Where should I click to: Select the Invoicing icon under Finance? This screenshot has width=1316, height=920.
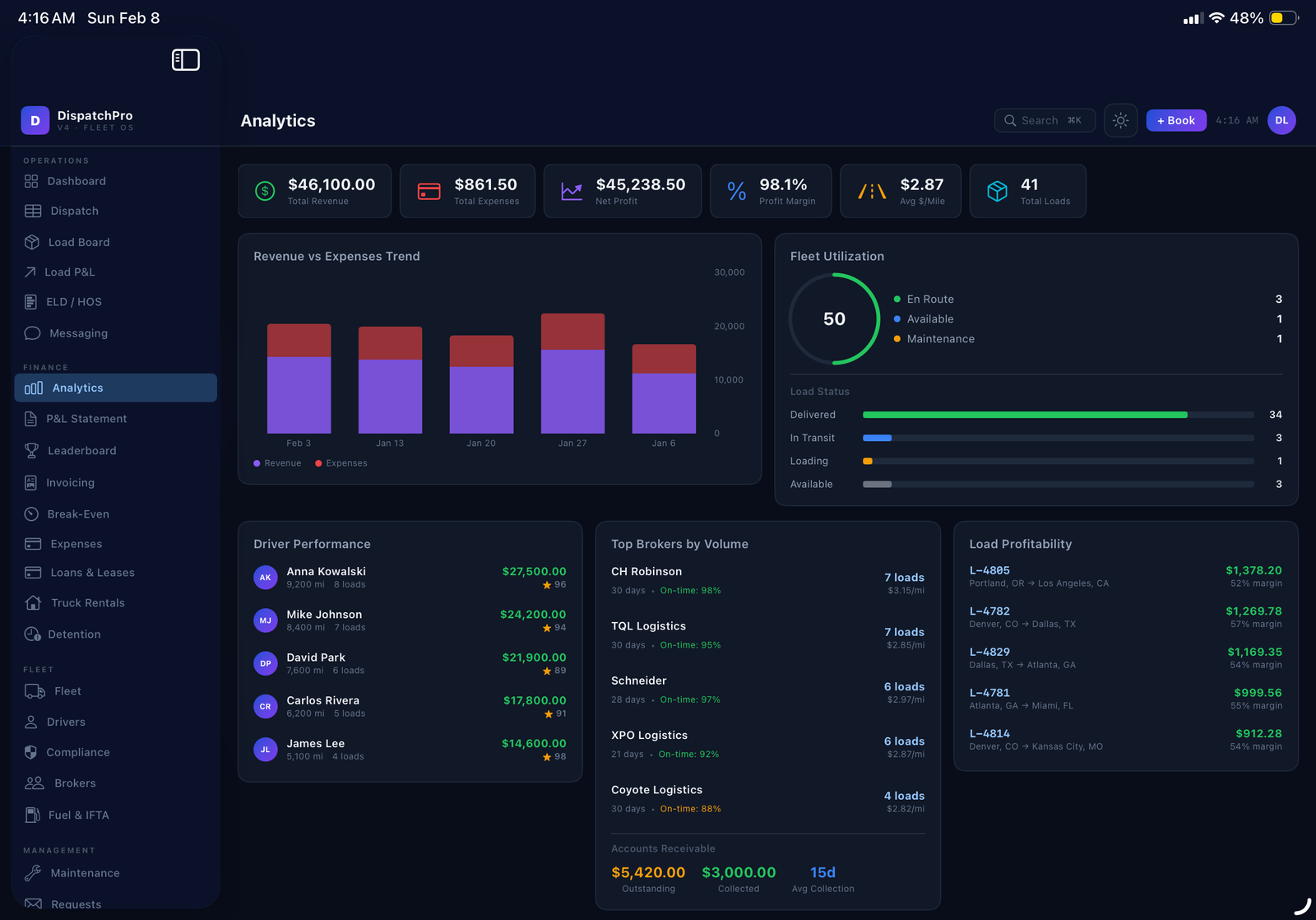click(30, 482)
